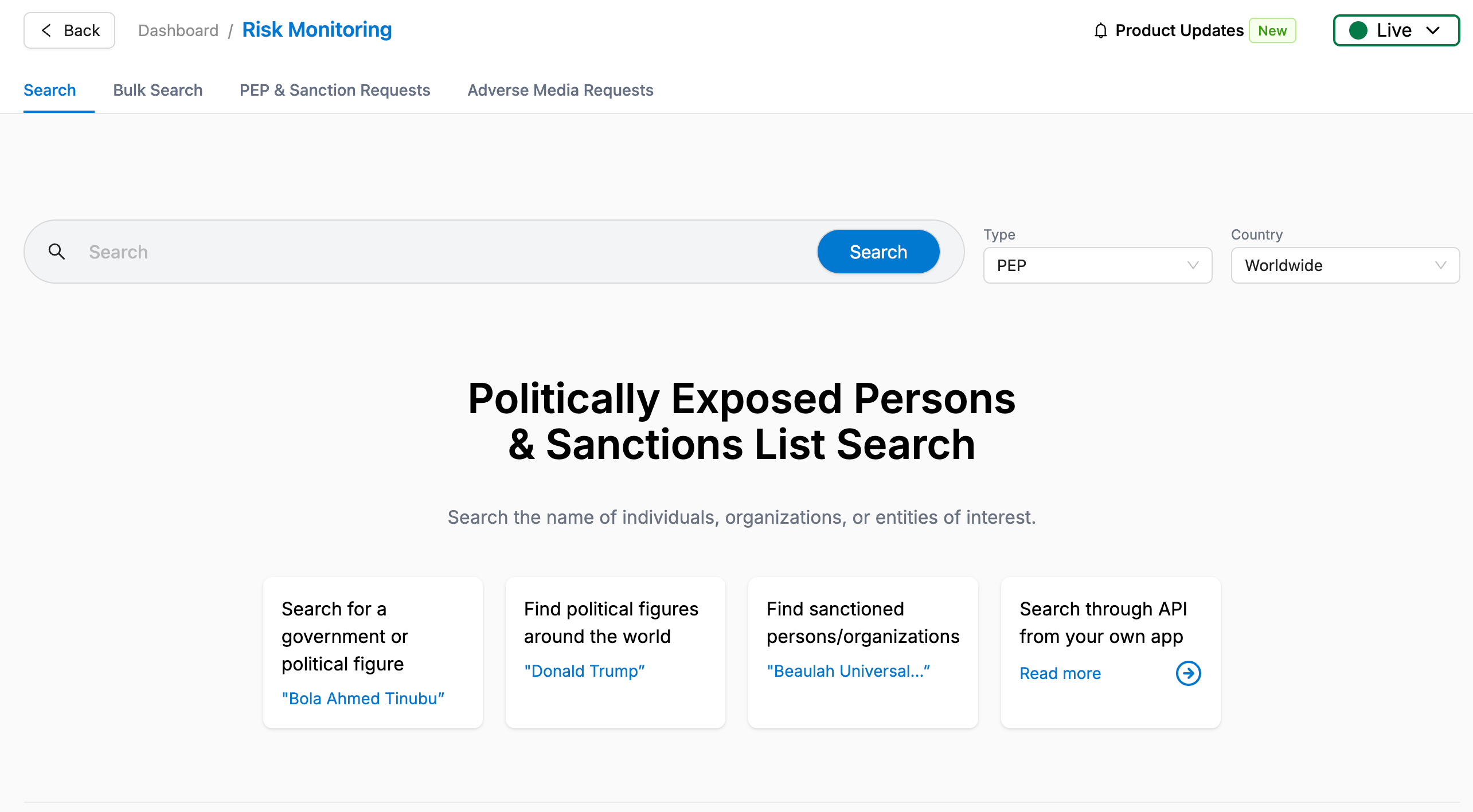Click the Read more link on API card
This screenshot has height=812, width=1473.
[x=1060, y=673]
